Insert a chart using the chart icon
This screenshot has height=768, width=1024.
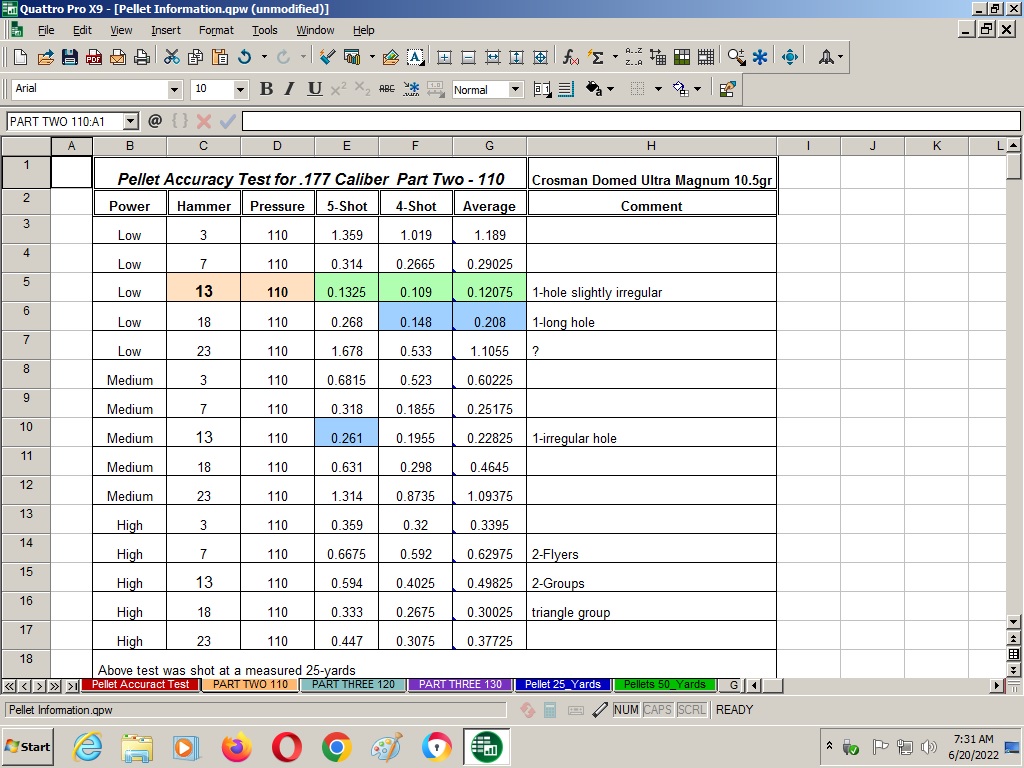pos(352,57)
